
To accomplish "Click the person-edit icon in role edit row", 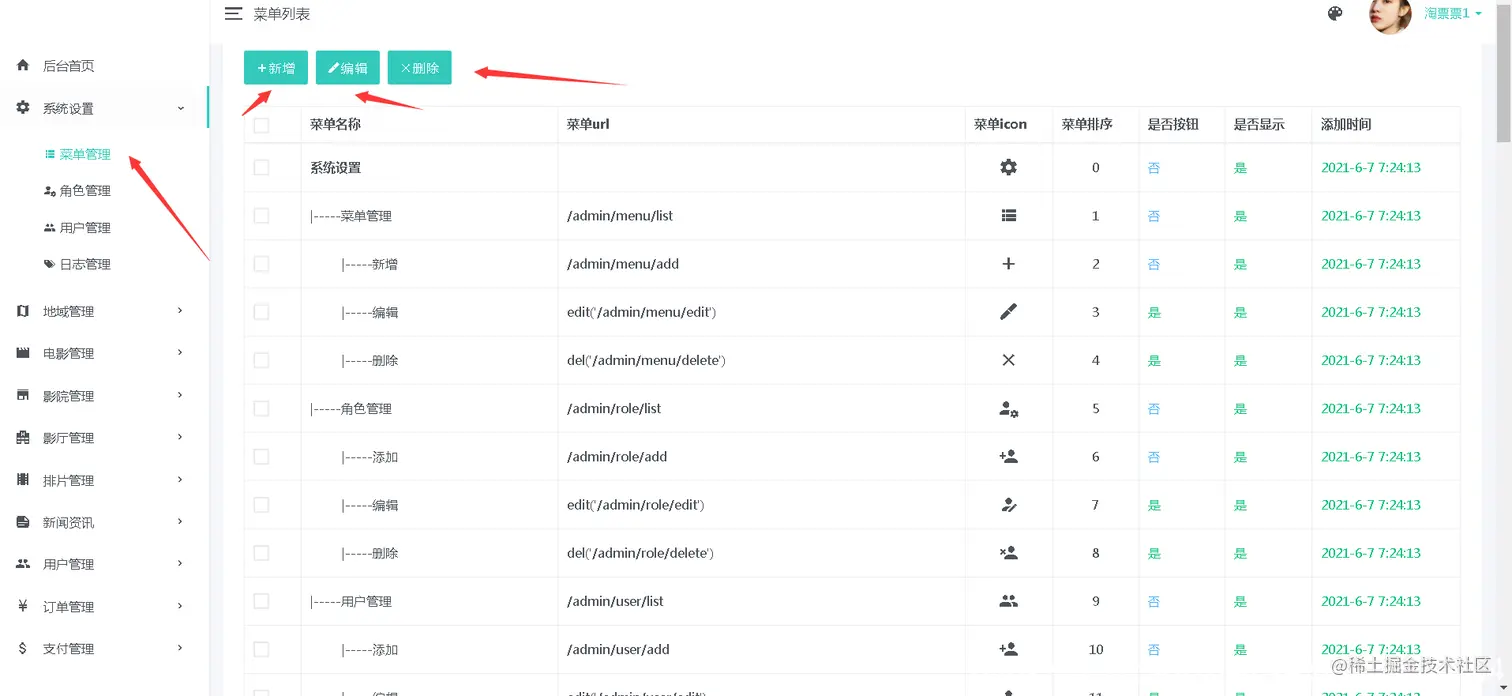I will (1008, 505).
